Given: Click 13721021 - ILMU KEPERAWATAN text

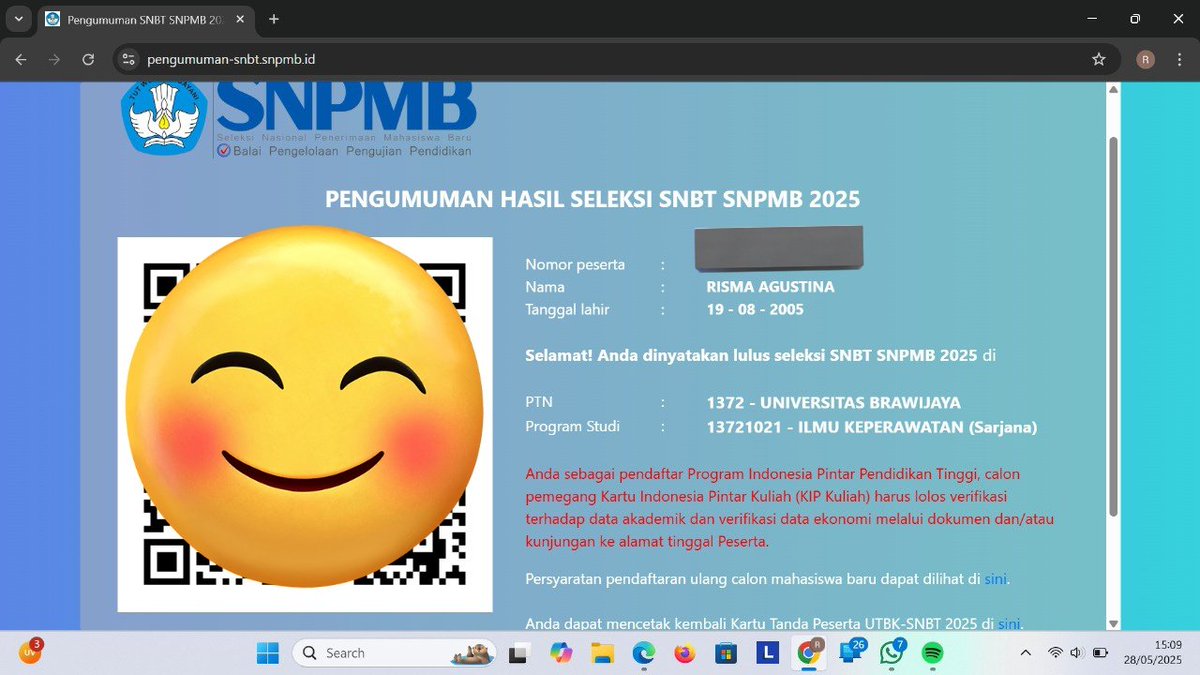Looking at the screenshot, I should pyautogui.click(x=872, y=427).
